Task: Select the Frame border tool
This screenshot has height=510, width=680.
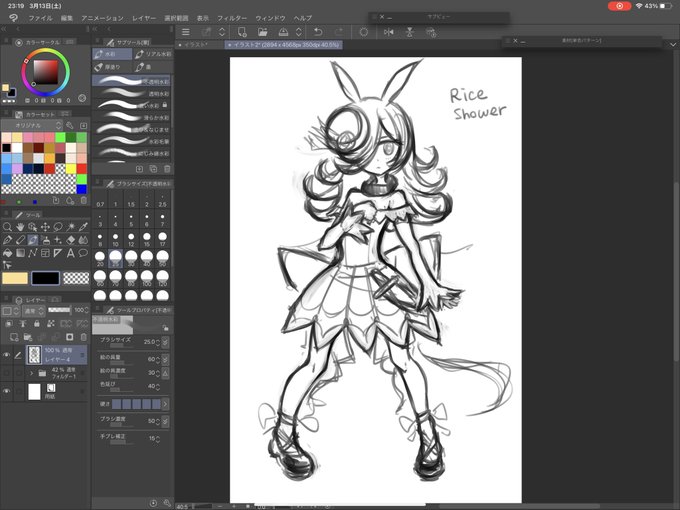Action: [x=45, y=253]
